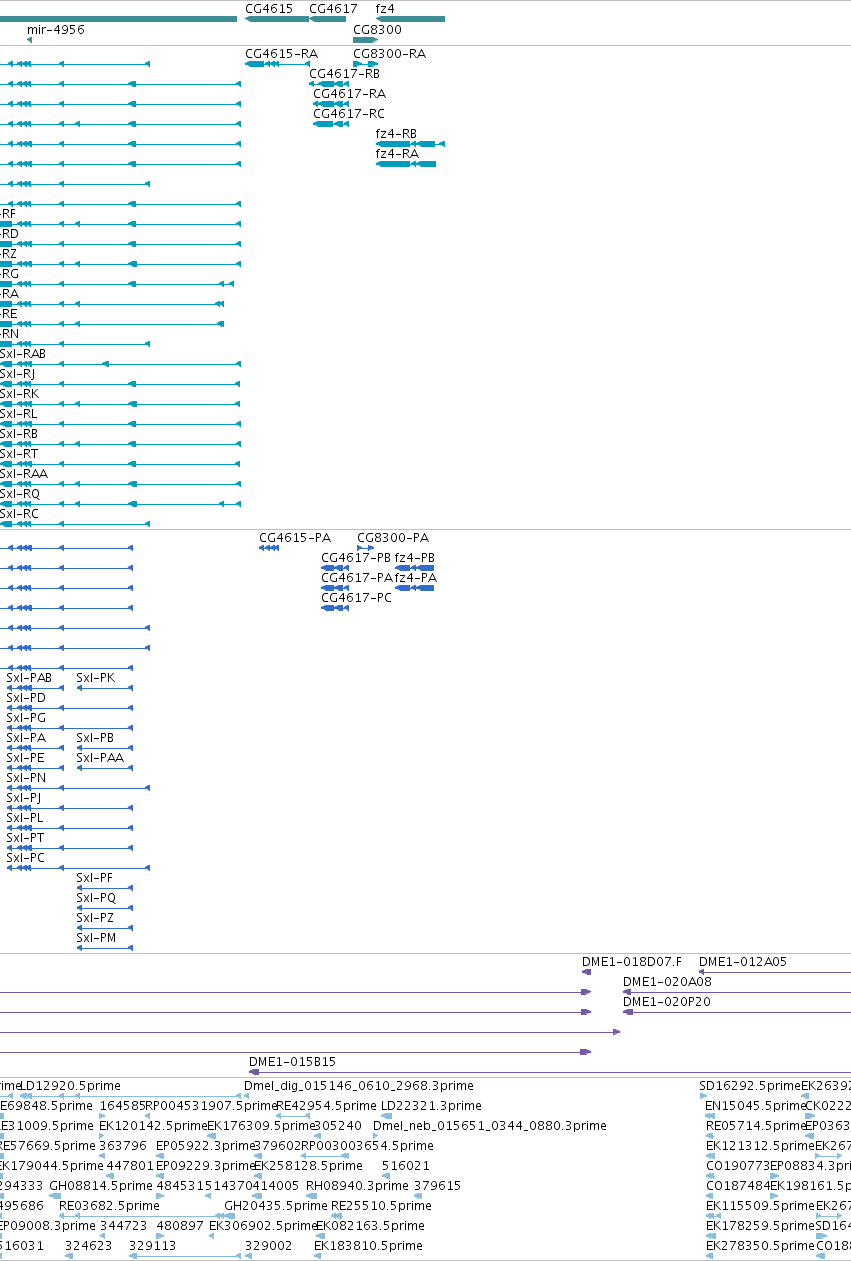Select the Sxl-RQ transcript label

click(x=20, y=493)
